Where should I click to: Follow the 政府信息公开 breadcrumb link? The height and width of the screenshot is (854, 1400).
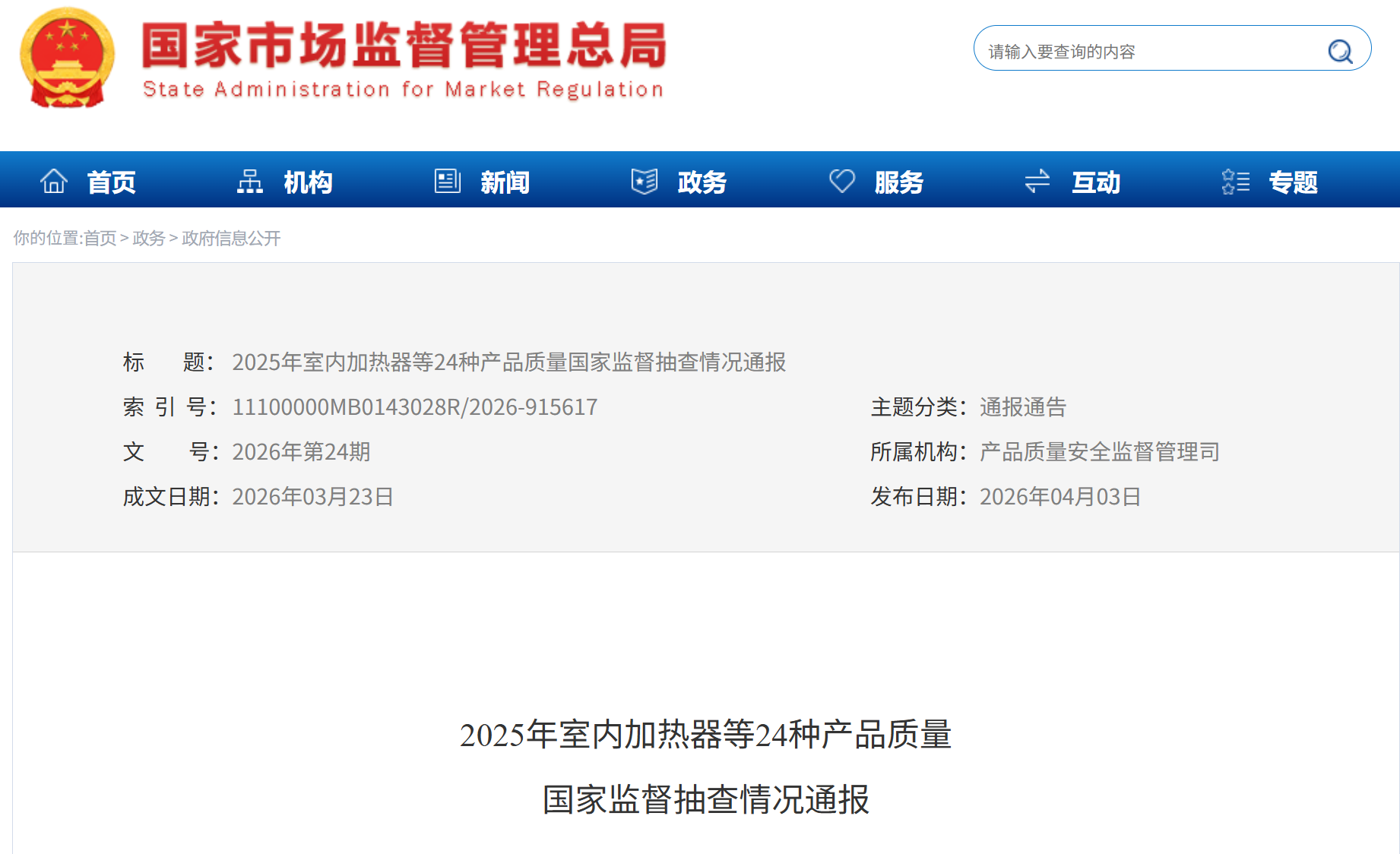[x=231, y=239]
